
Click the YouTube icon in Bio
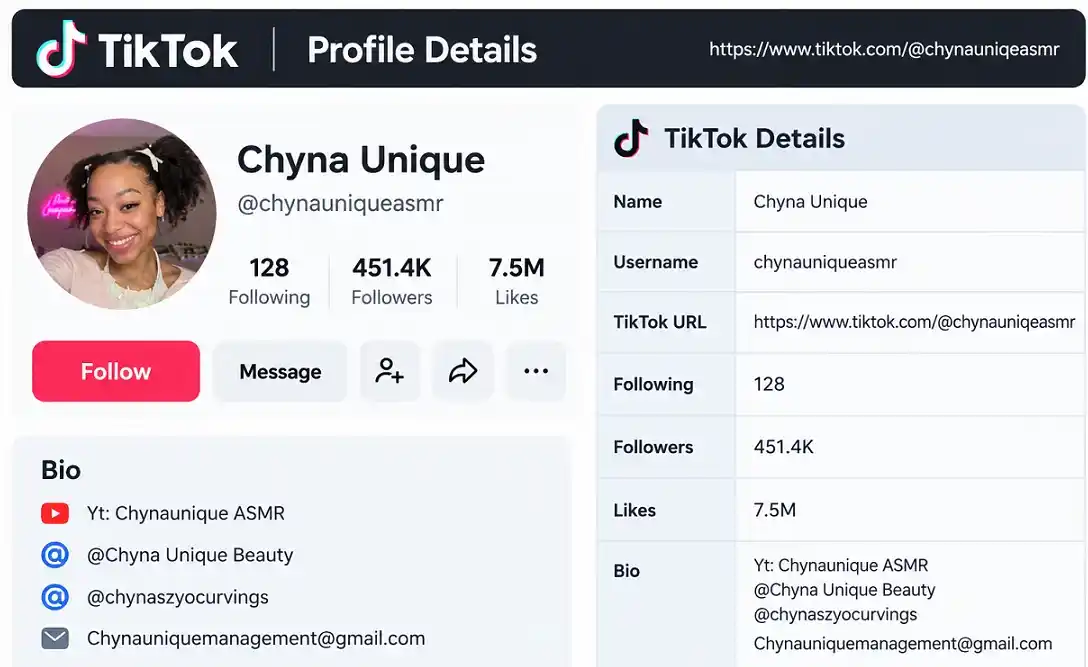(55, 514)
